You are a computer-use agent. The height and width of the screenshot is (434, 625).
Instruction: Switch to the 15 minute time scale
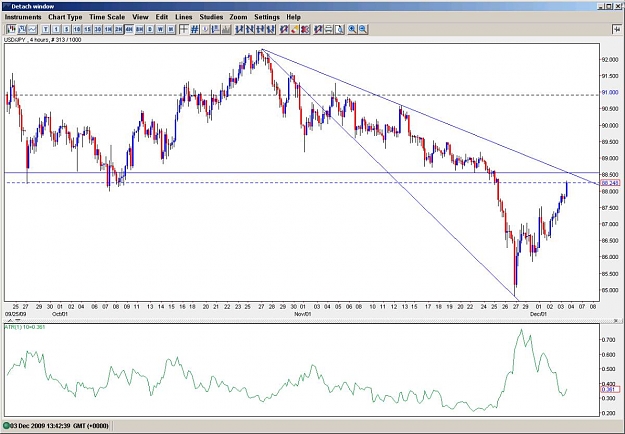(87, 29)
